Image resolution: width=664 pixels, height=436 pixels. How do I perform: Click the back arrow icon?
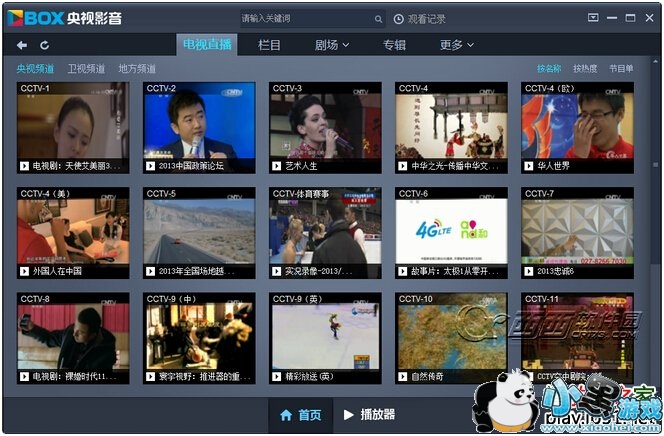point(22,45)
